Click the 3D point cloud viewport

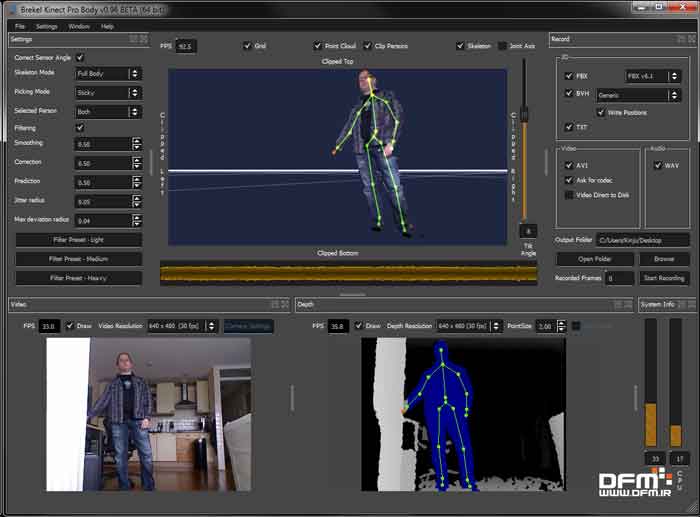click(338, 157)
